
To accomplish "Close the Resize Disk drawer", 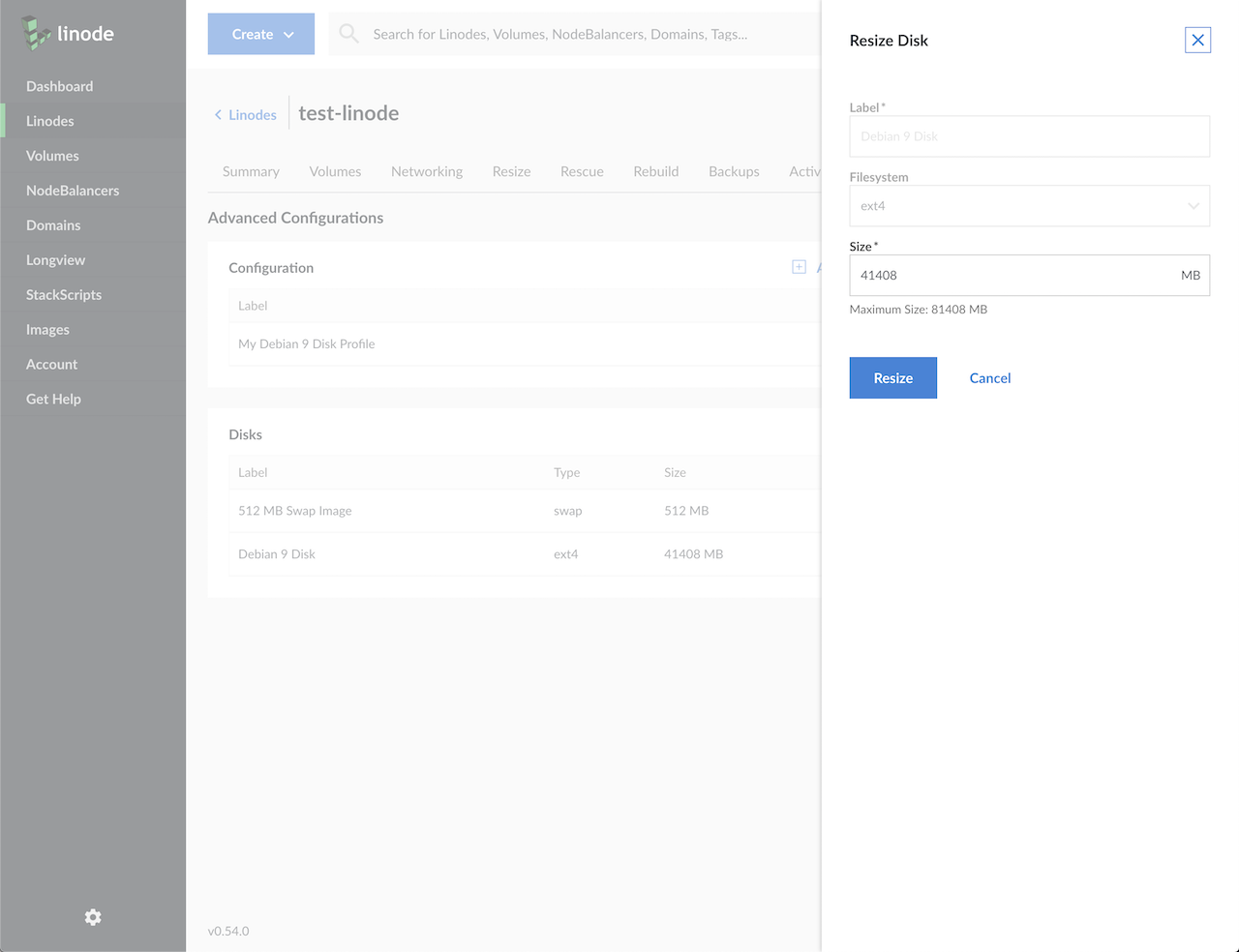I will point(1197,40).
